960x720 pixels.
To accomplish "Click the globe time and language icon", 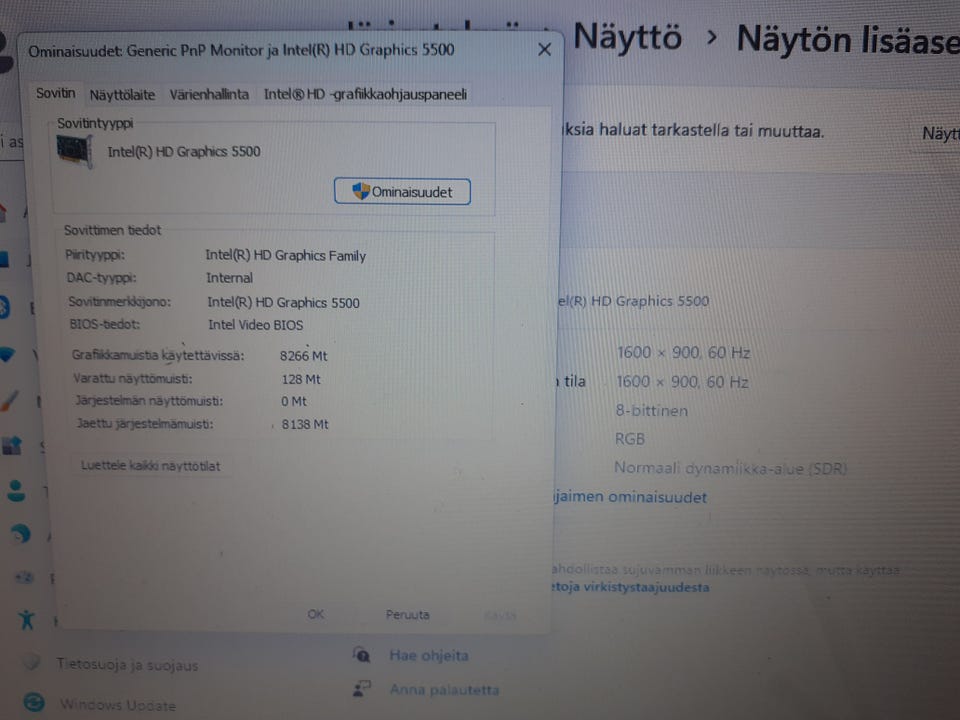I will 21,534.
